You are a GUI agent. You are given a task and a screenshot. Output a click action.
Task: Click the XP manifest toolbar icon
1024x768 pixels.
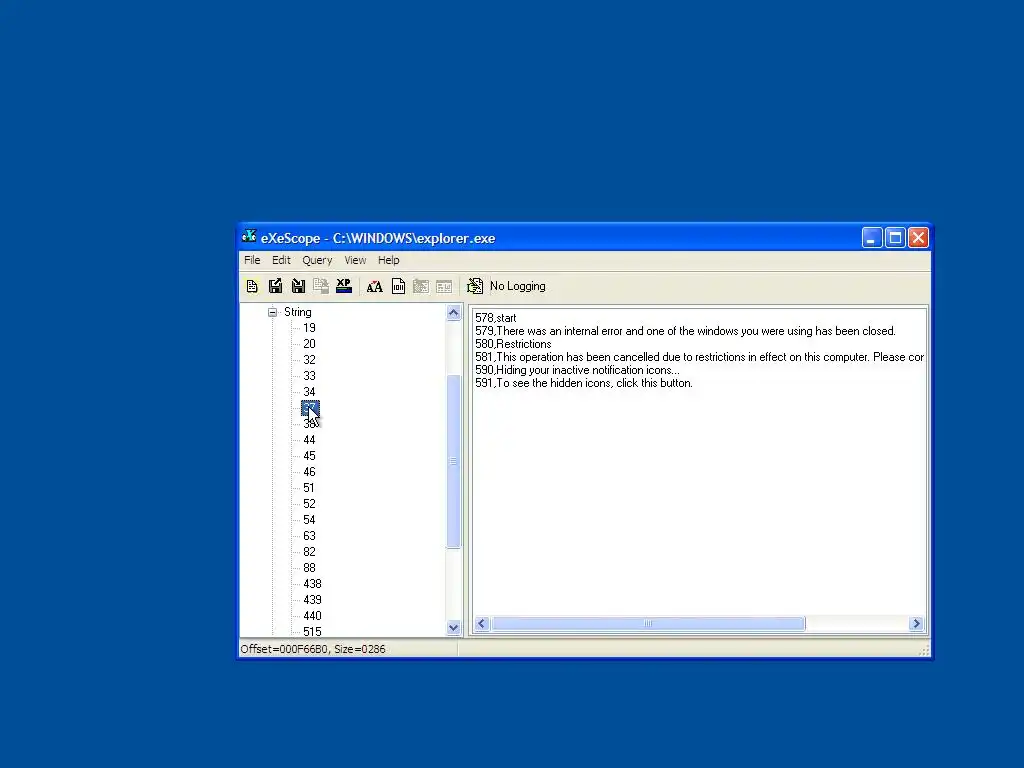coord(344,286)
